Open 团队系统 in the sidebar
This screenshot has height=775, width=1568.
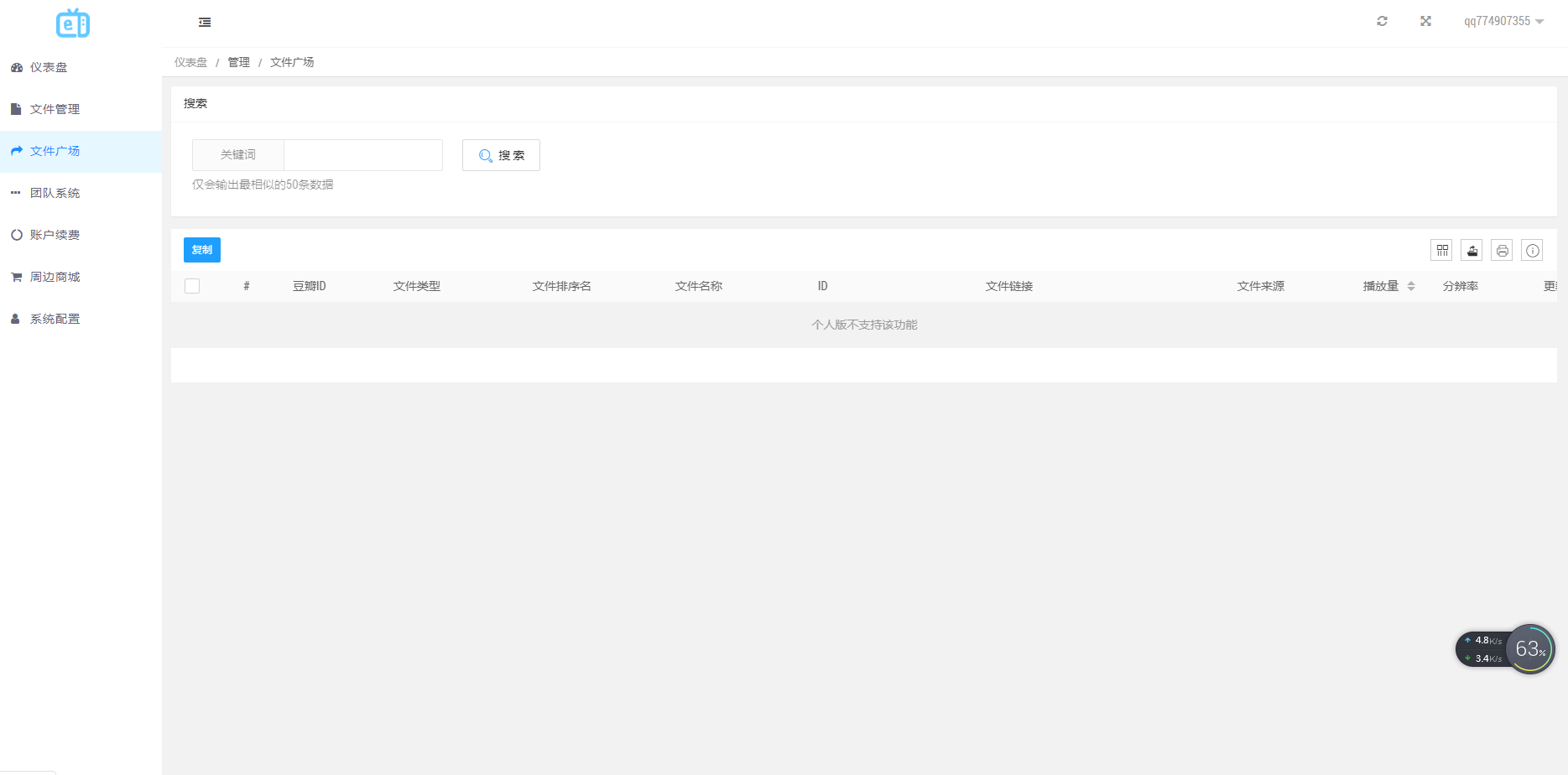(x=81, y=193)
